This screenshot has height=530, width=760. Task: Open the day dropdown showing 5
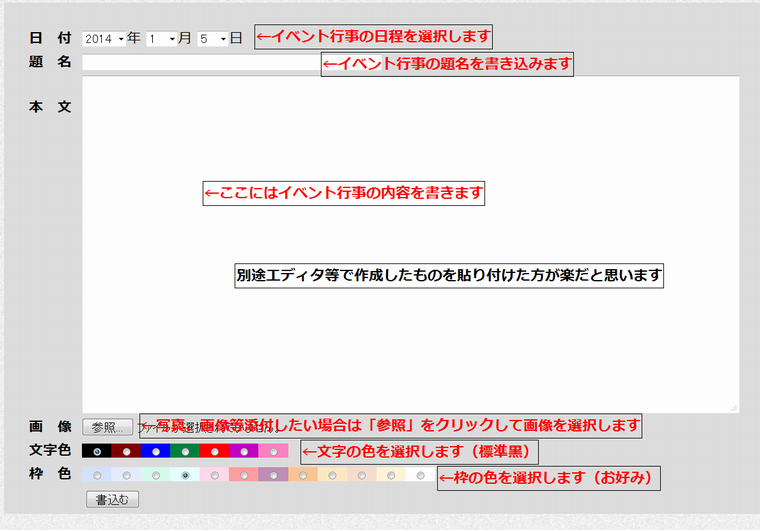(x=213, y=39)
